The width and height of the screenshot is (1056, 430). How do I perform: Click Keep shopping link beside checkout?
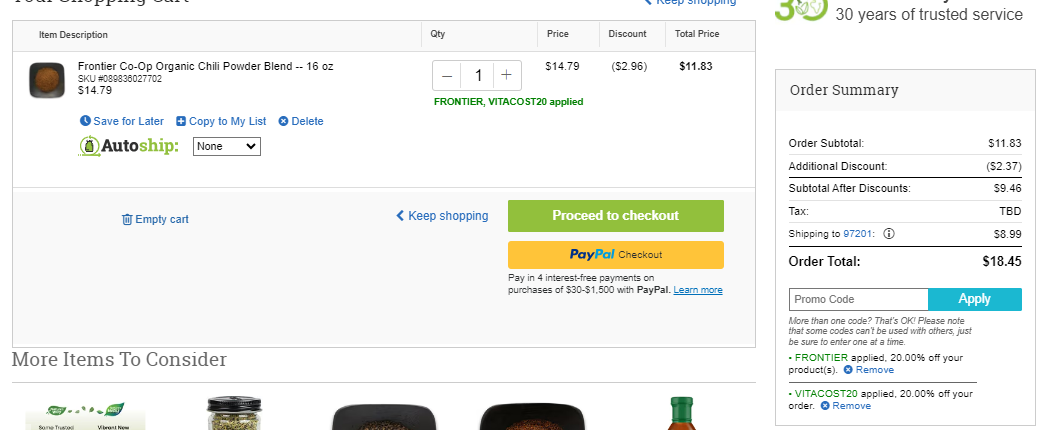coord(442,216)
